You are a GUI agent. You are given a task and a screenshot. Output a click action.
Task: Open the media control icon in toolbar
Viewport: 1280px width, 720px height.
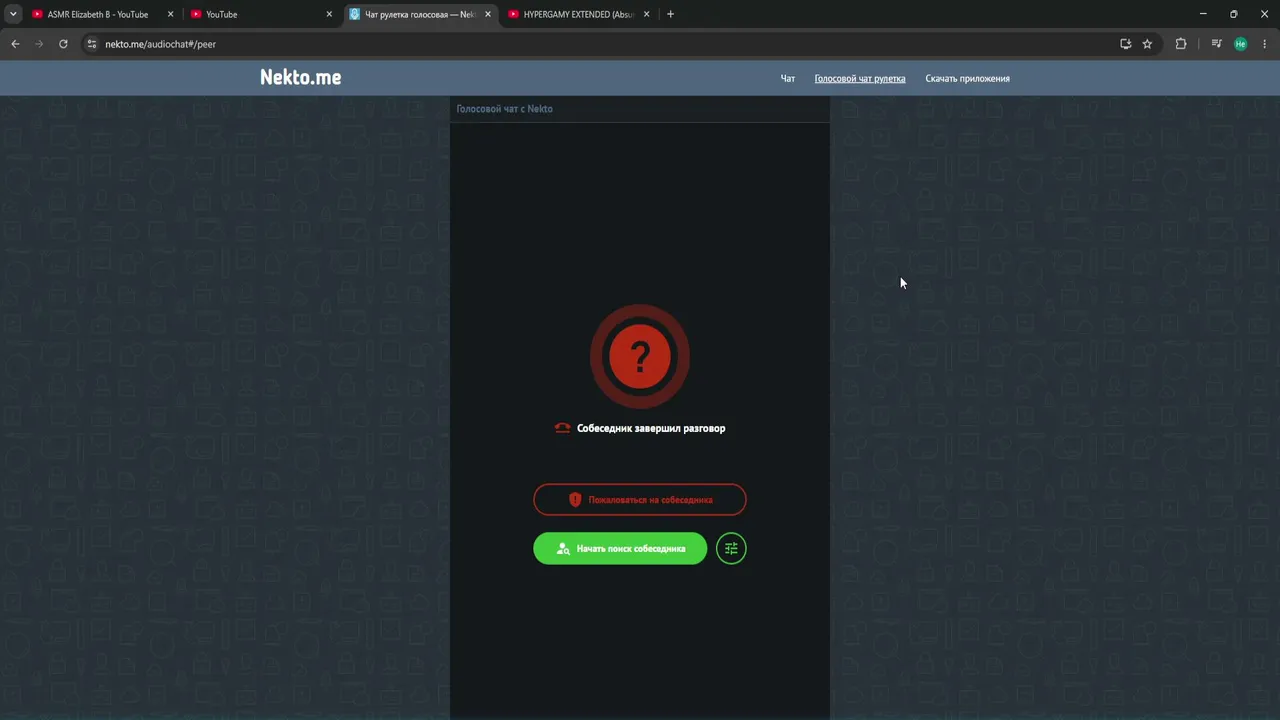click(x=1216, y=44)
